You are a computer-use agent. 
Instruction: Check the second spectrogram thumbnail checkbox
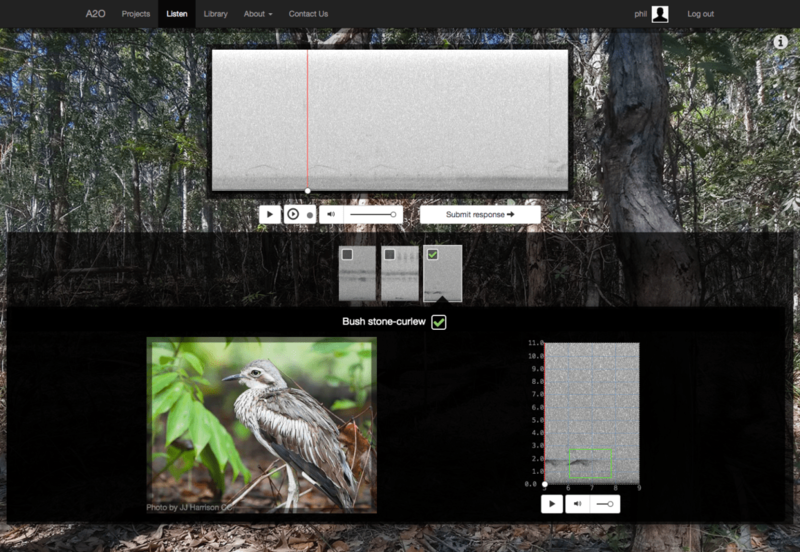click(389, 255)
